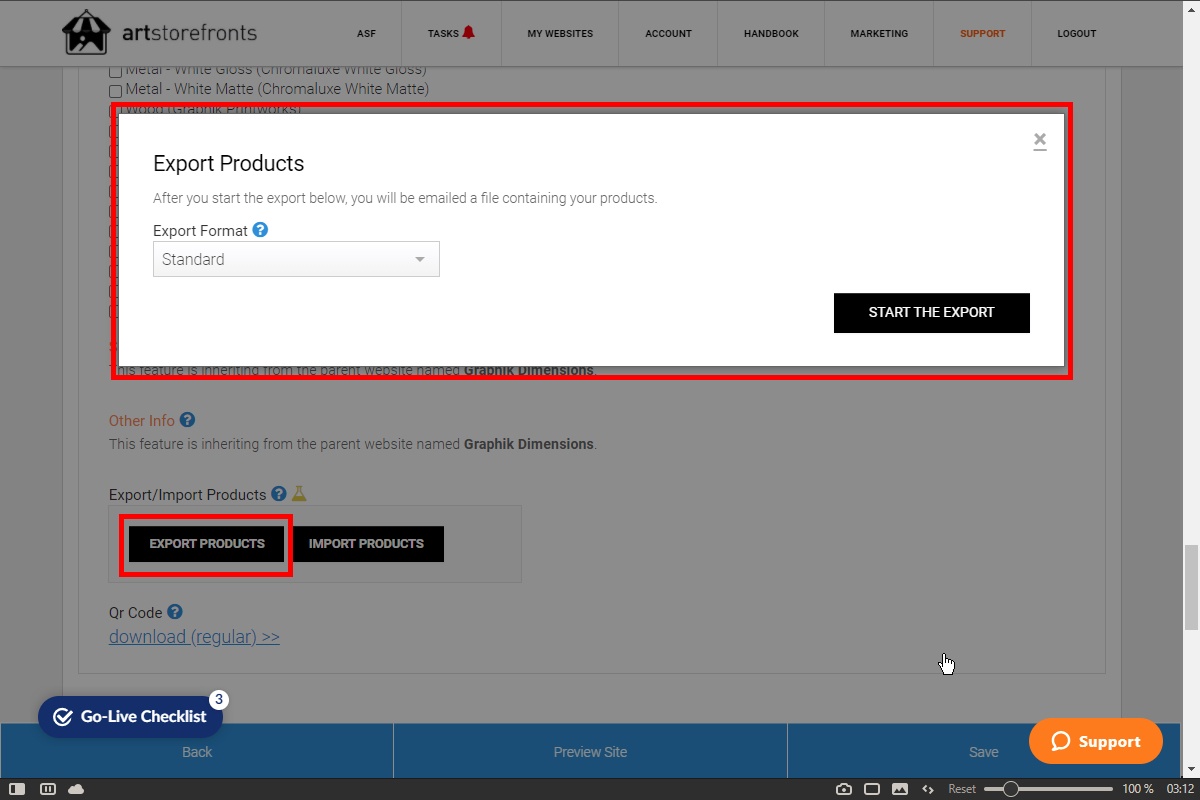Click the help icon beside Export Format

[x=260, y=230]
